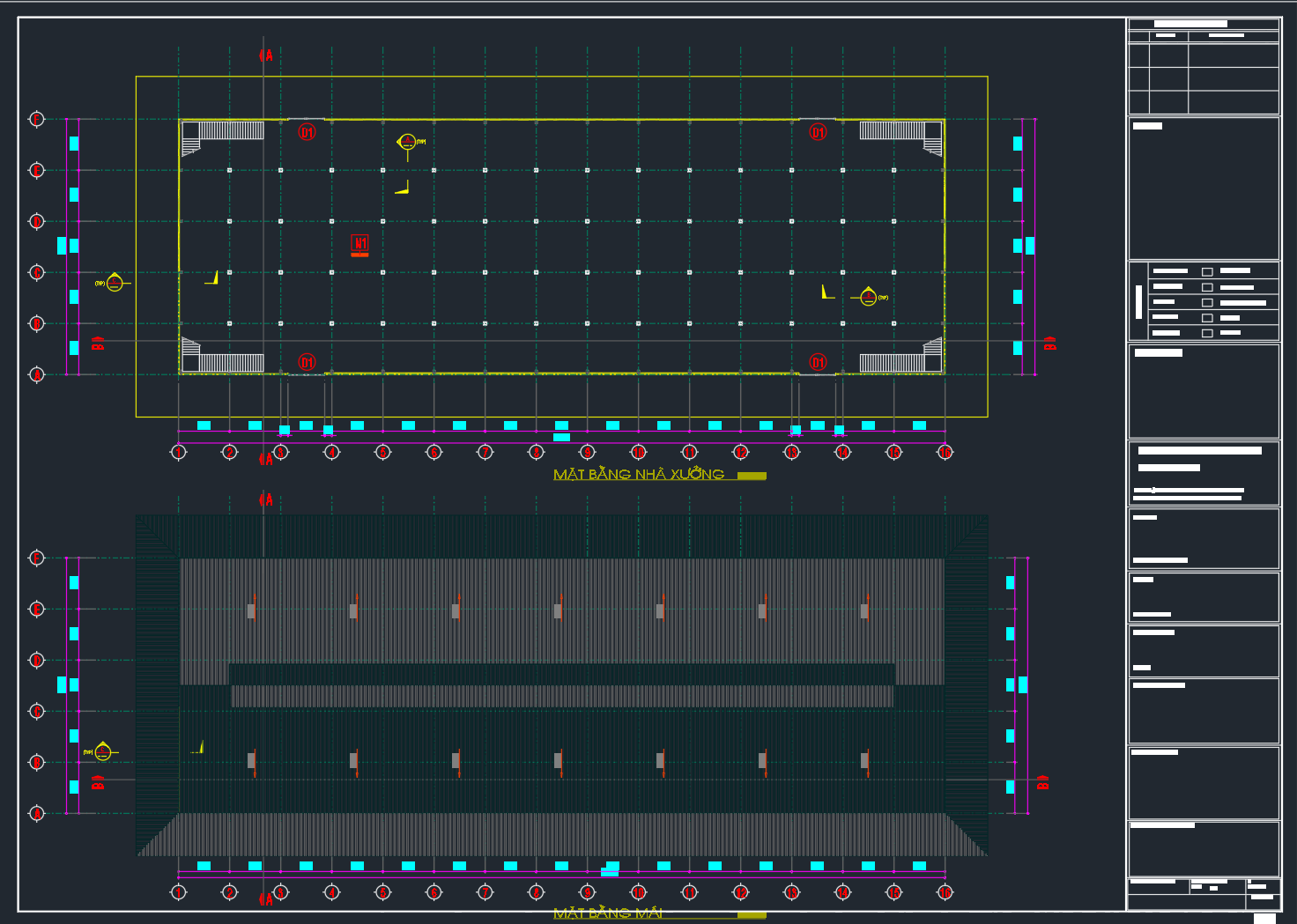Select grid bubble 1 beneath the floor plan
Image resolution: width=1297 pixels, height=924 pixels.
(179, 452)
